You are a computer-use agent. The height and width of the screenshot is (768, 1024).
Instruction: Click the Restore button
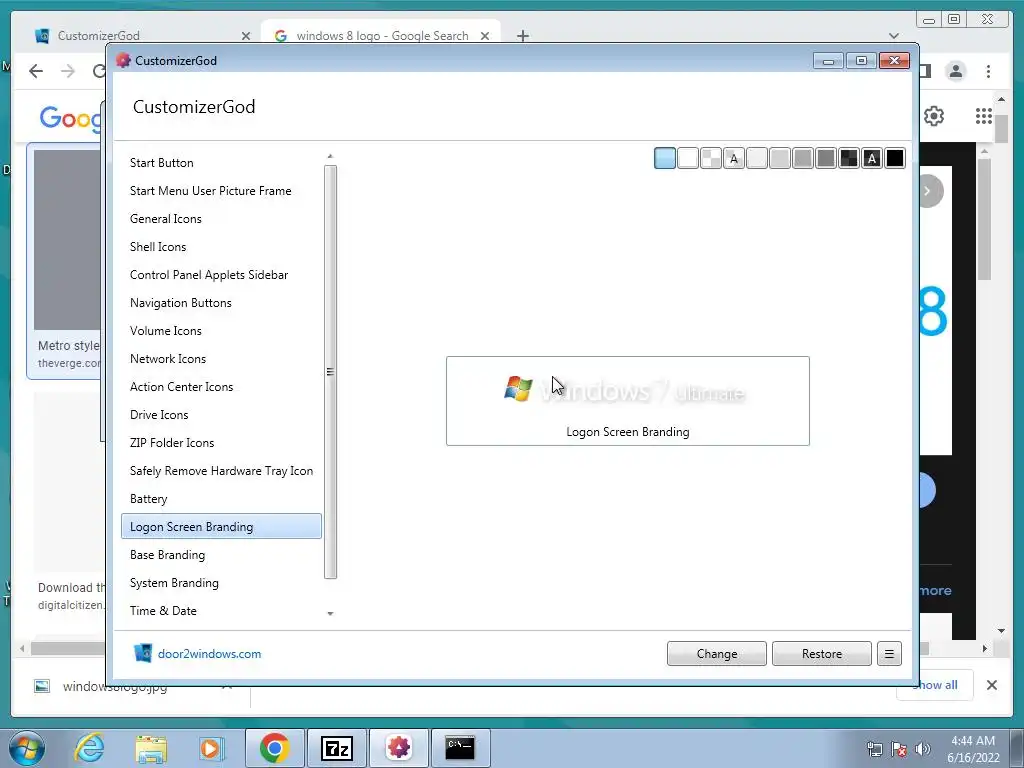[x=822, y=654]
